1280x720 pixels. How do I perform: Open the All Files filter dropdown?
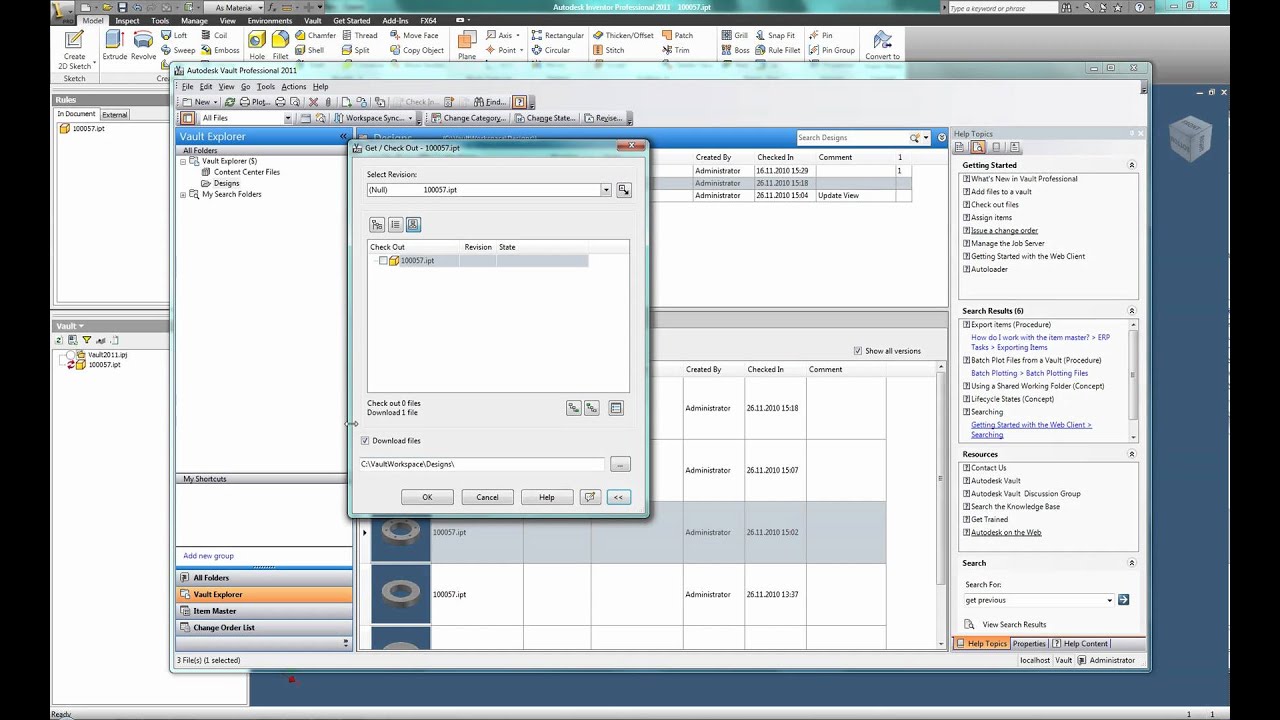[x=288, y=118]
